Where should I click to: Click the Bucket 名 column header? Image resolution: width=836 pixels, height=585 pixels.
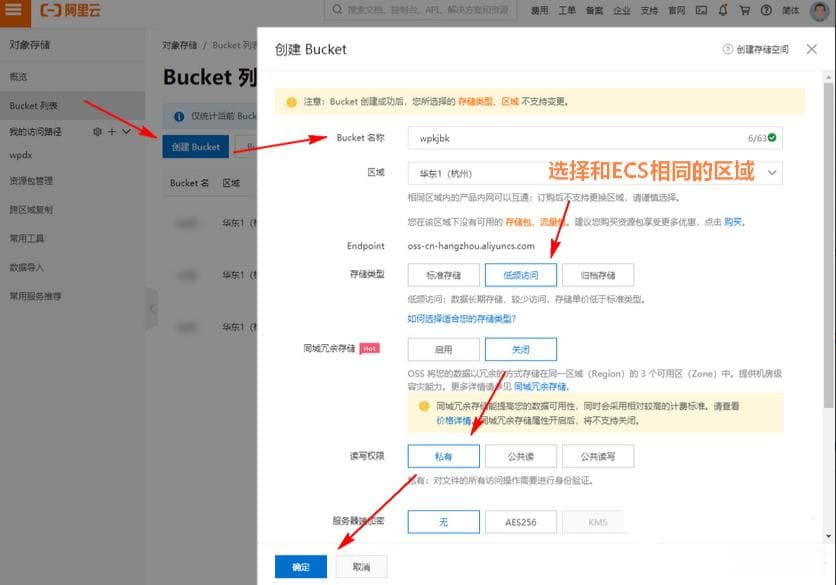point(189,183)
